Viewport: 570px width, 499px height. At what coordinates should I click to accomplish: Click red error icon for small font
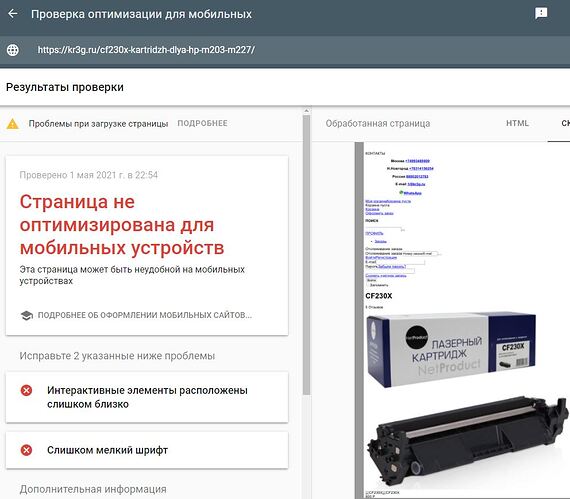pyautogui.click(x=26, y=450)
